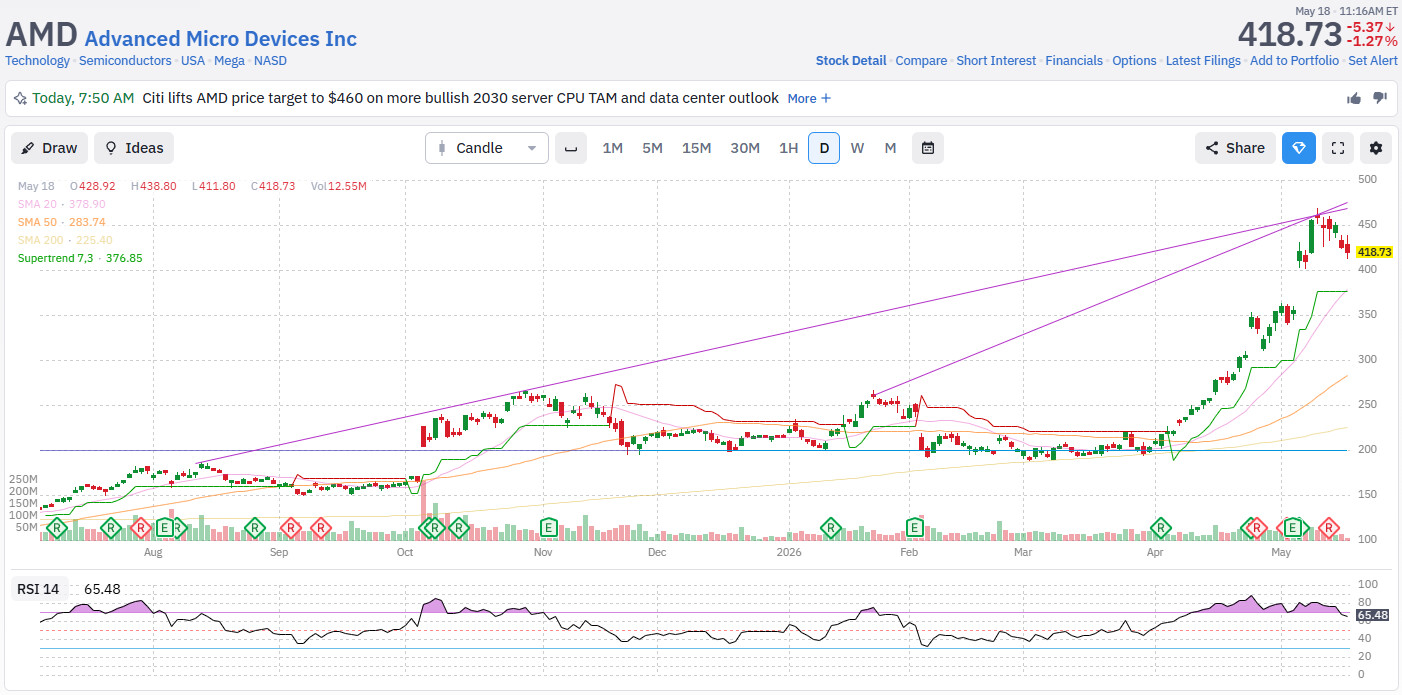Click the NASD exchange link
Image resolution: width=1402 pixels, height=695 pixels.
coord(270,61)
